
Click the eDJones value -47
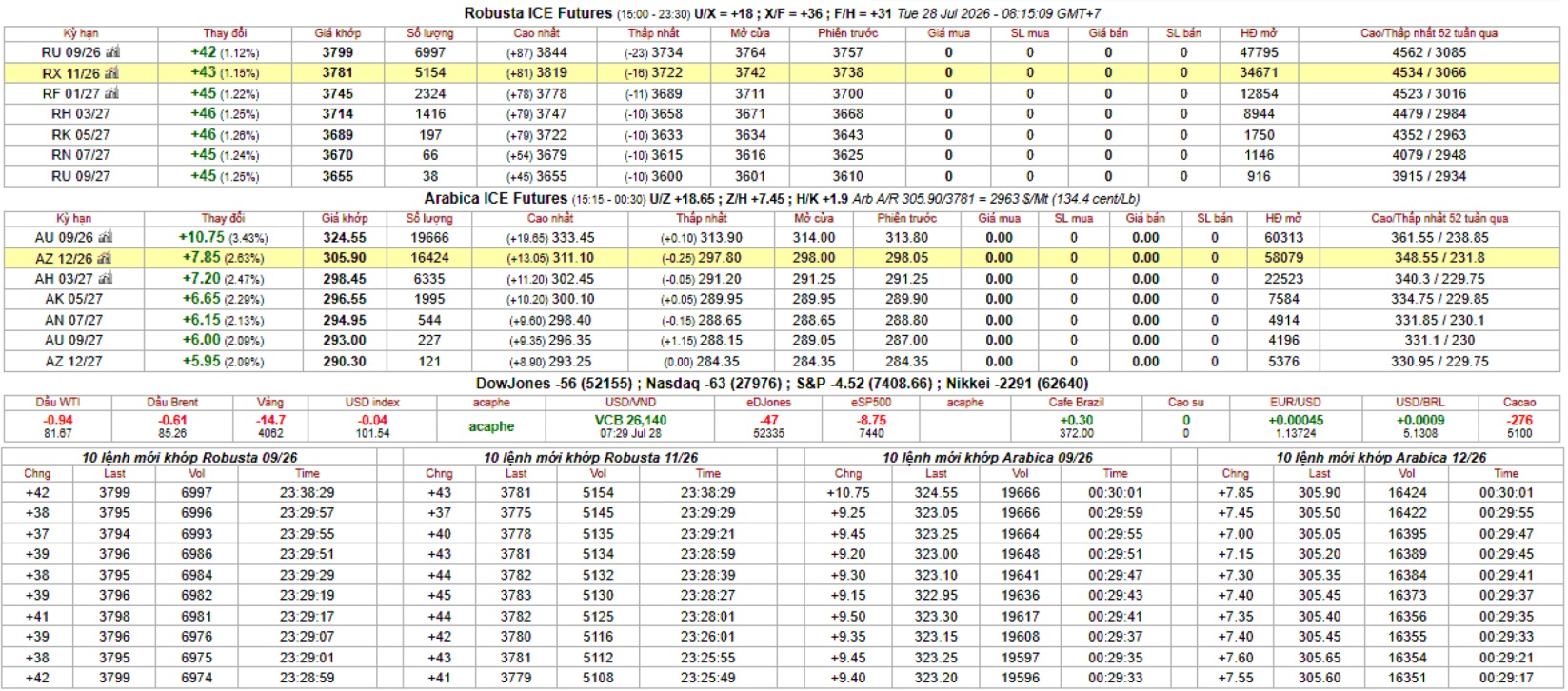pos(768,420)
